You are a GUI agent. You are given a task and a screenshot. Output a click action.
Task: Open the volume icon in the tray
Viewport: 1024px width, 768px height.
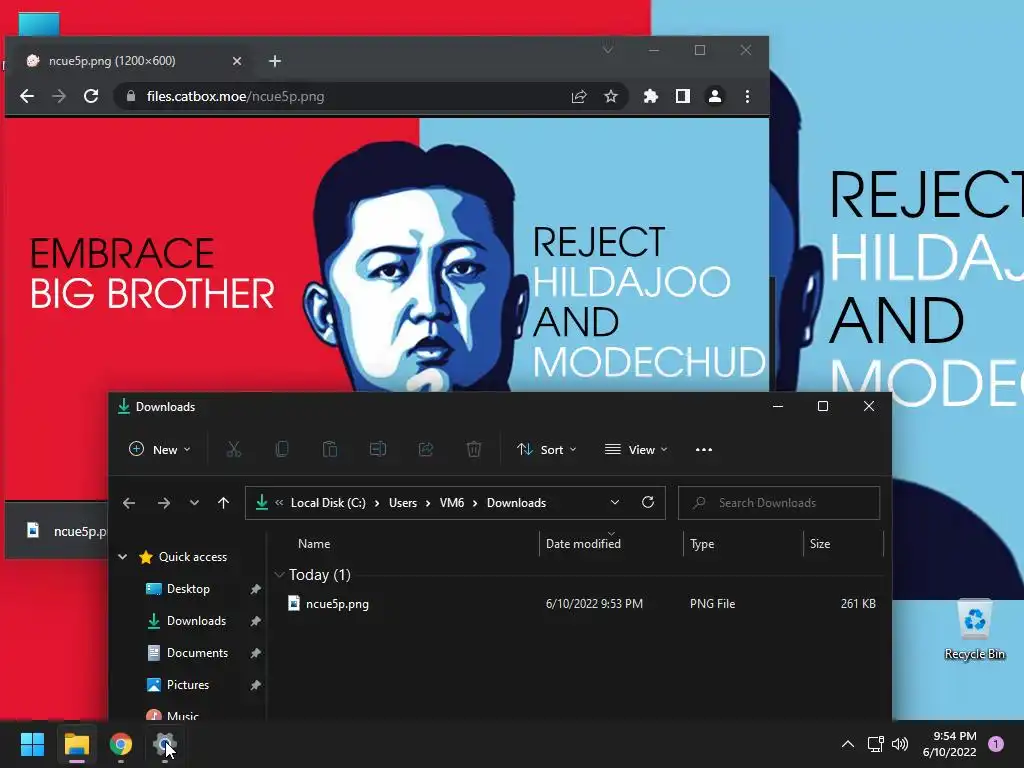point(900,744)
